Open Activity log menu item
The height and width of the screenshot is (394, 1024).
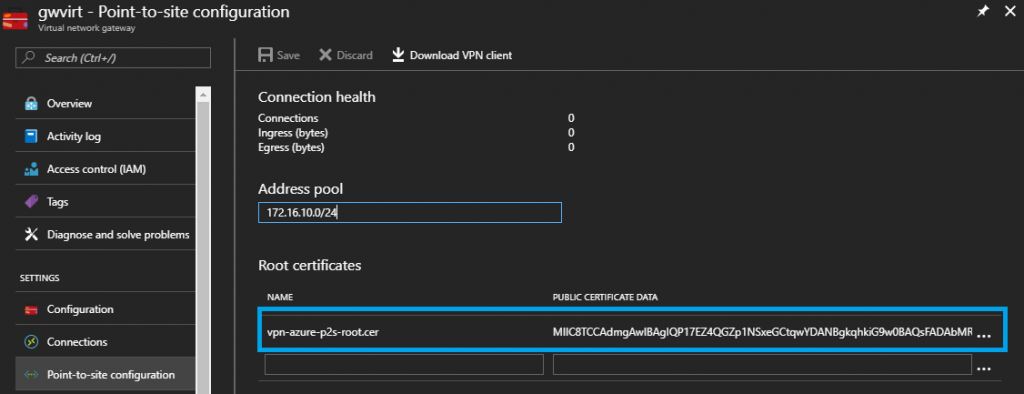point(105,137)
